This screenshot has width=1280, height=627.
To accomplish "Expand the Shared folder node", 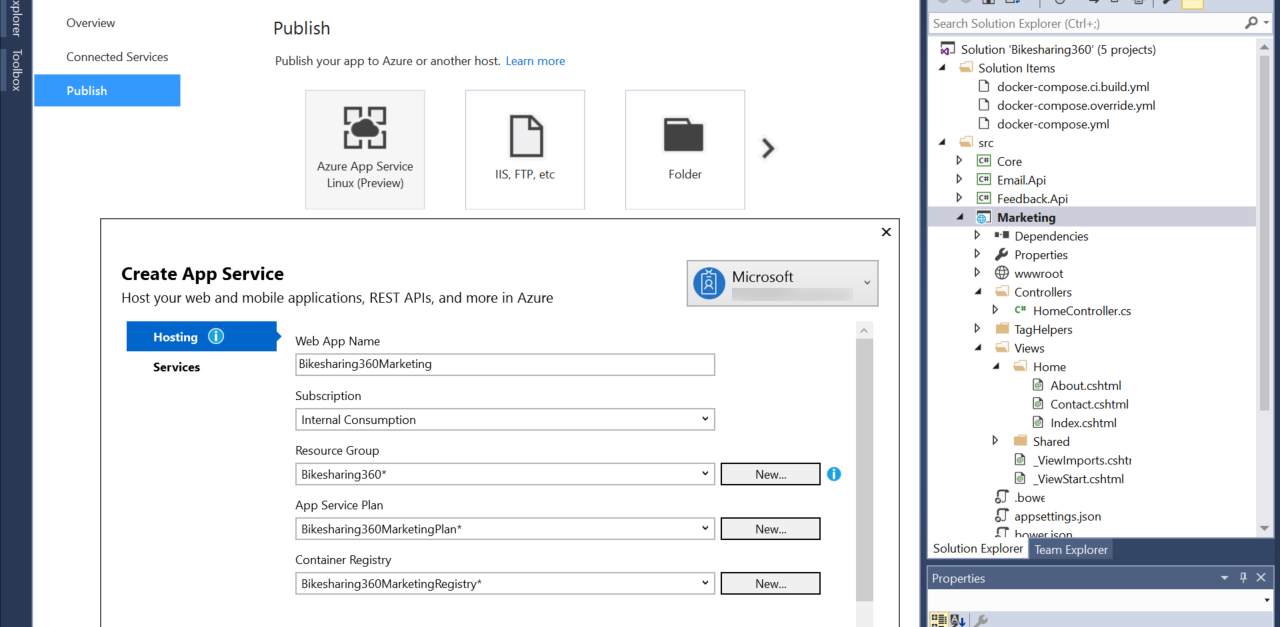I will pos(995,441).
